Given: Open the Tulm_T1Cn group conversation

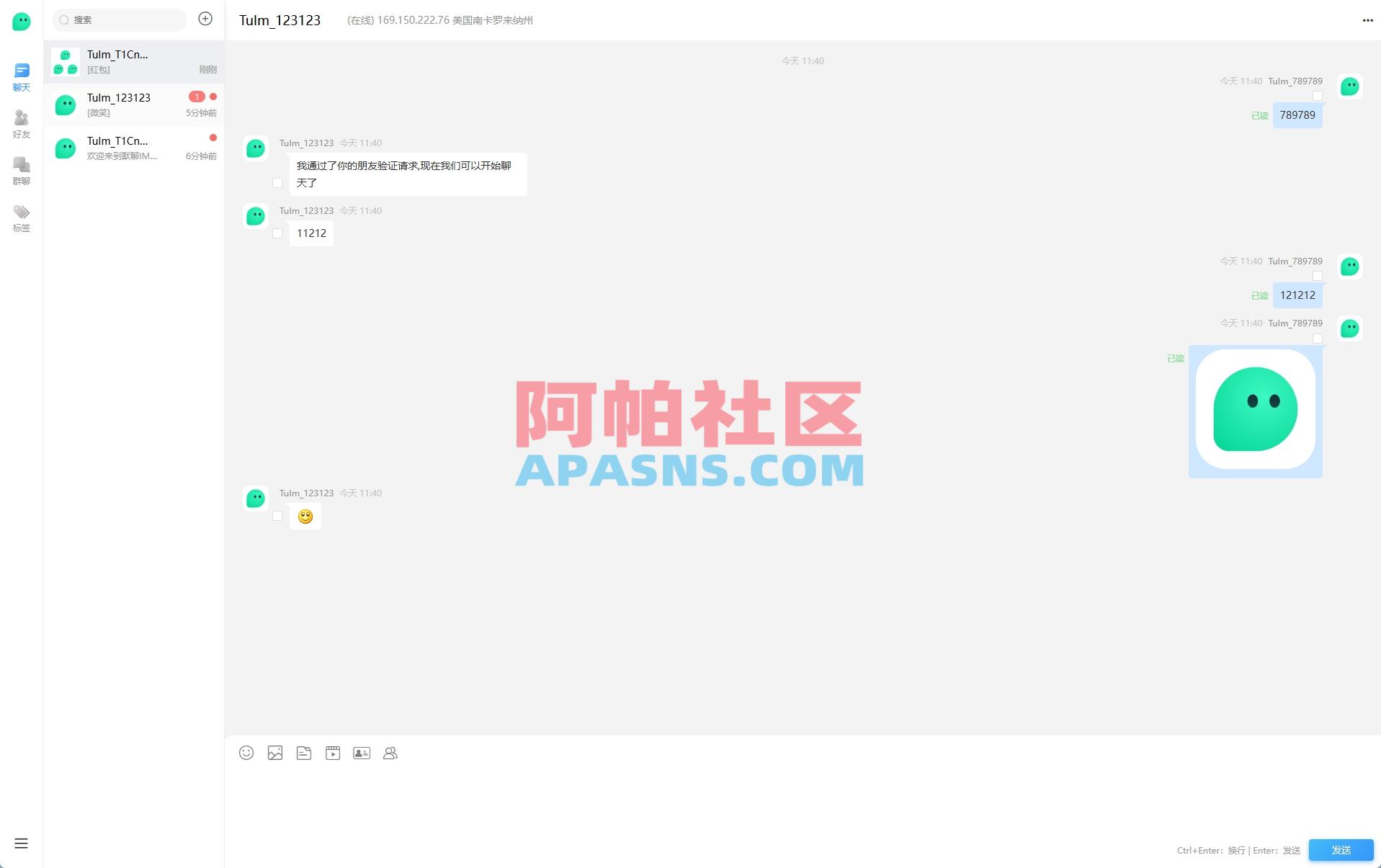Looking at the screenshot, I should click(x=134, y=61).
